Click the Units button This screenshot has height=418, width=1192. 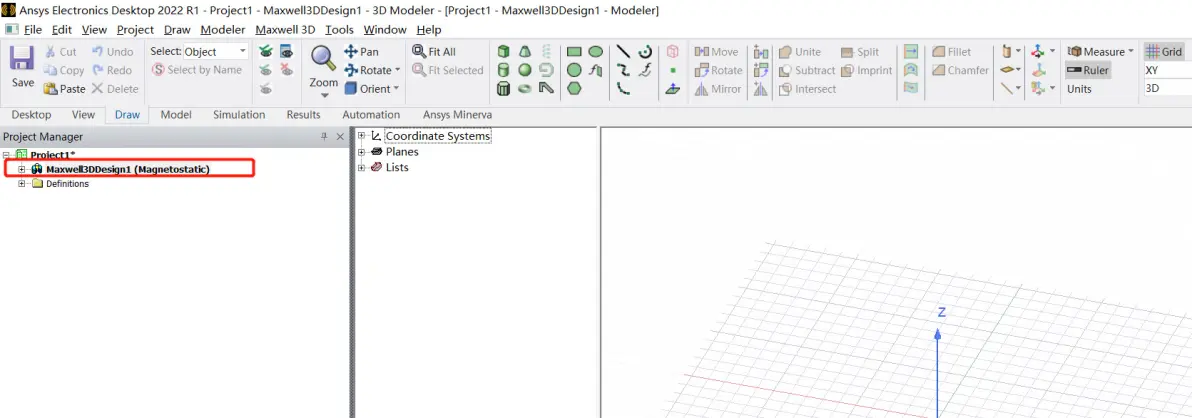pos(1079,88)
